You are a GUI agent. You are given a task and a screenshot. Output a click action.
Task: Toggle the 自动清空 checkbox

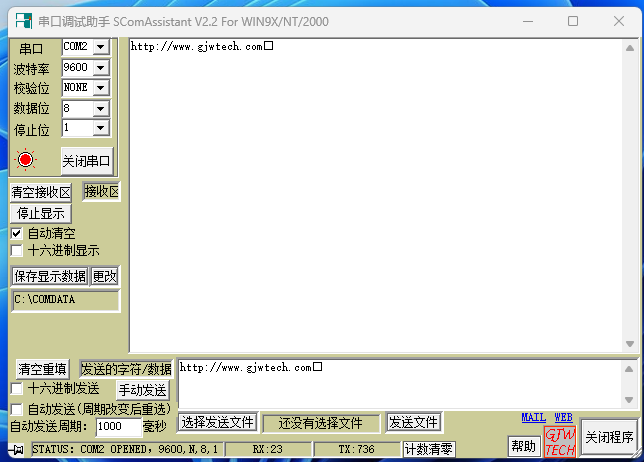(16, 234)
